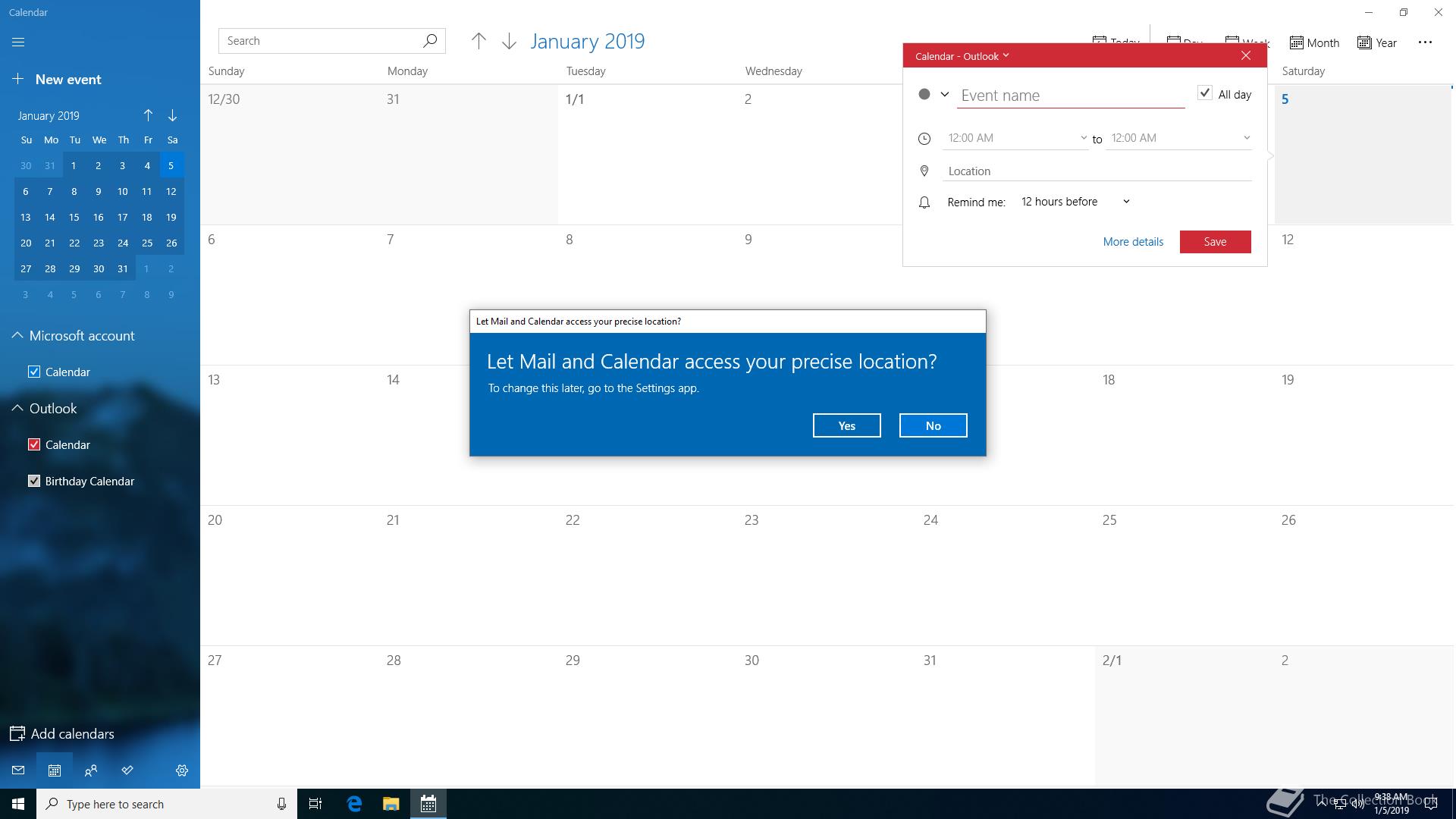Select highlighted 5 in mini calendar

pyautogui.click(x=171, y=166)
